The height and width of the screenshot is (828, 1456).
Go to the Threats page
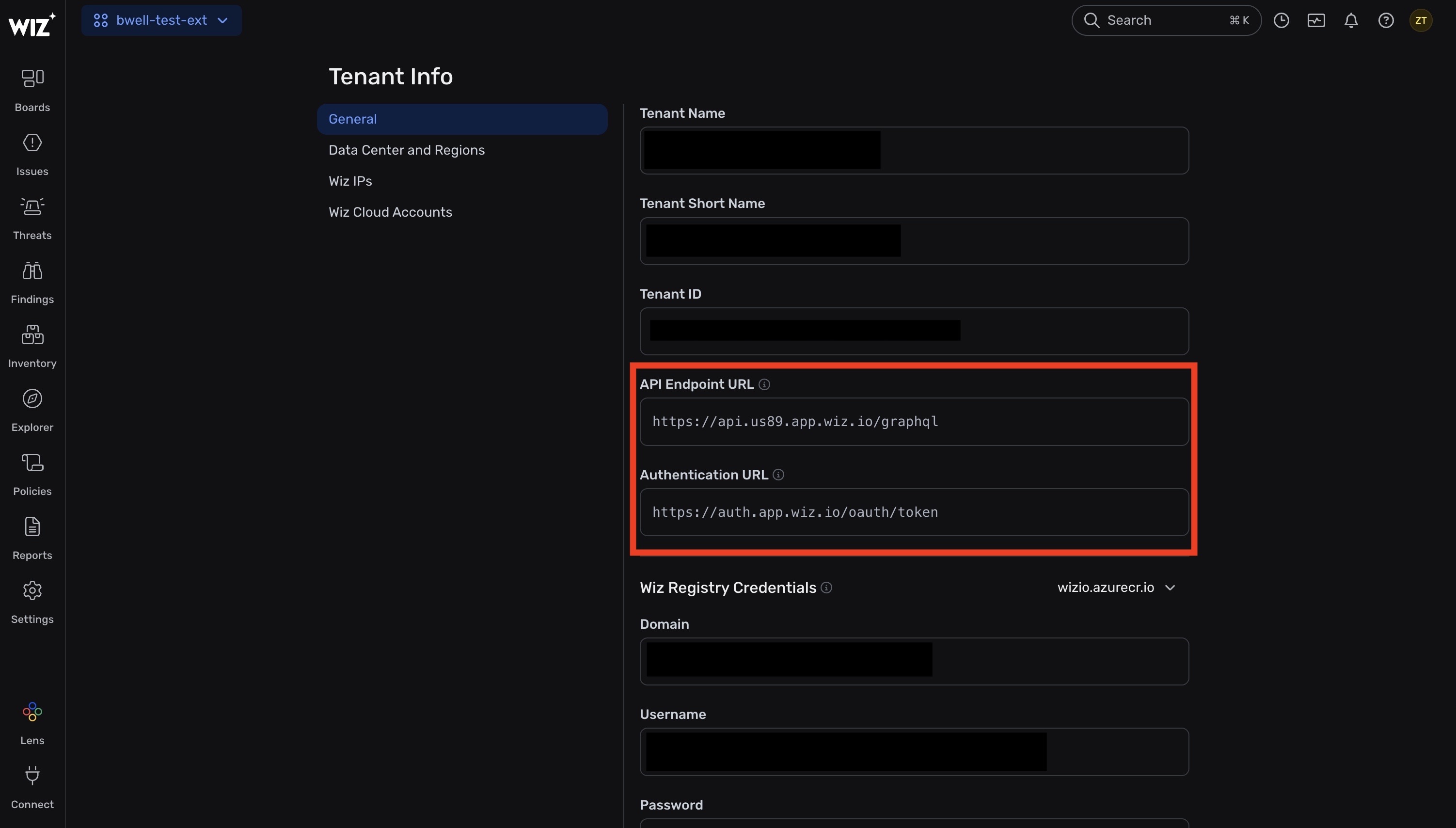32,218
